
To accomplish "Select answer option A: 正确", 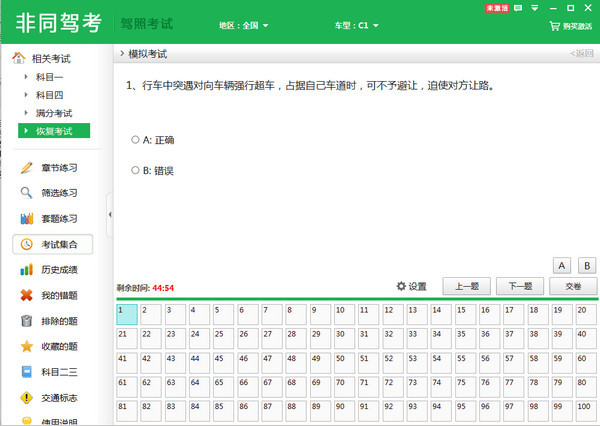I will coord(136,140).
